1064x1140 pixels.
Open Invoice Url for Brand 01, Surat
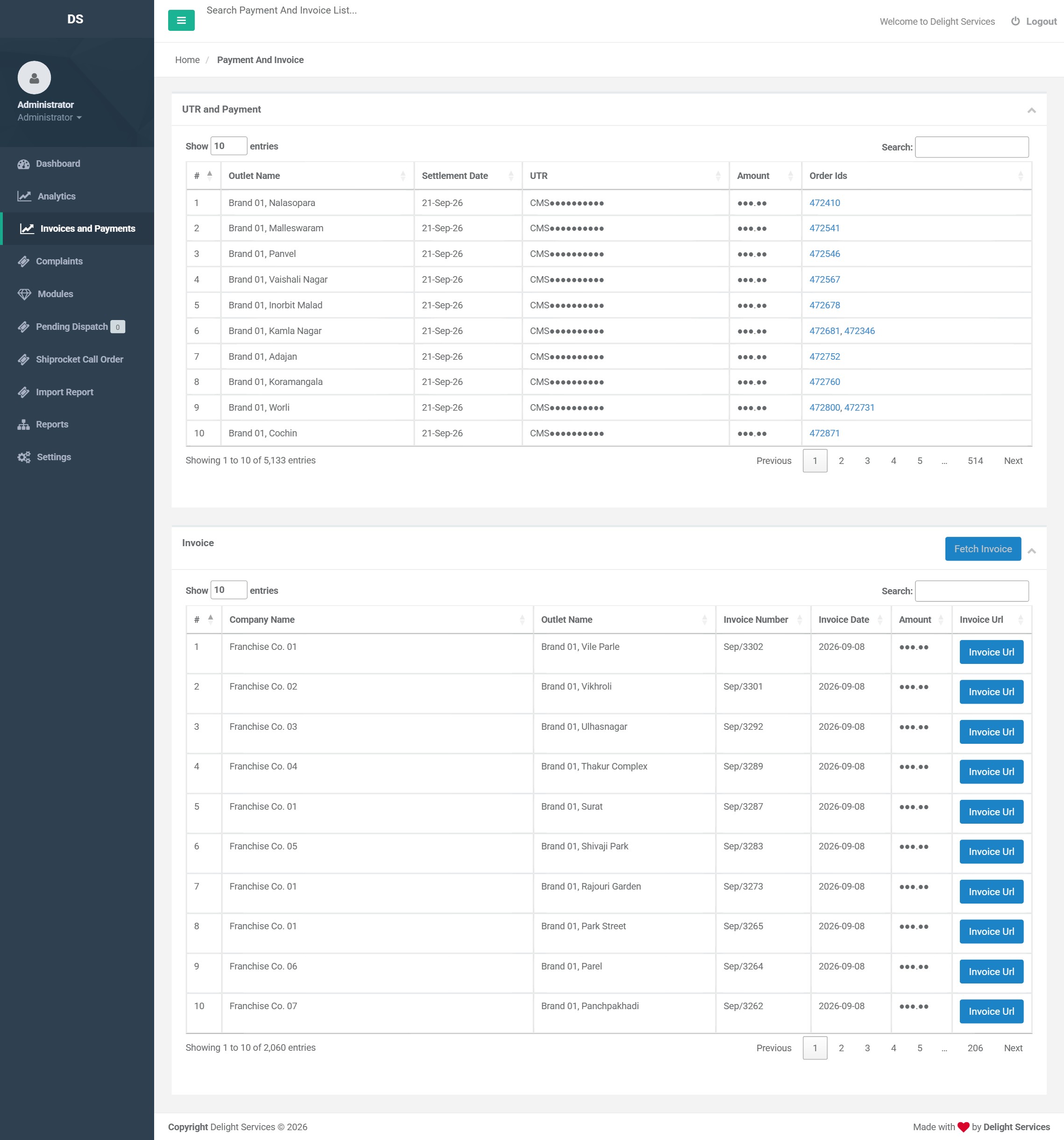[x=991, y=812]
